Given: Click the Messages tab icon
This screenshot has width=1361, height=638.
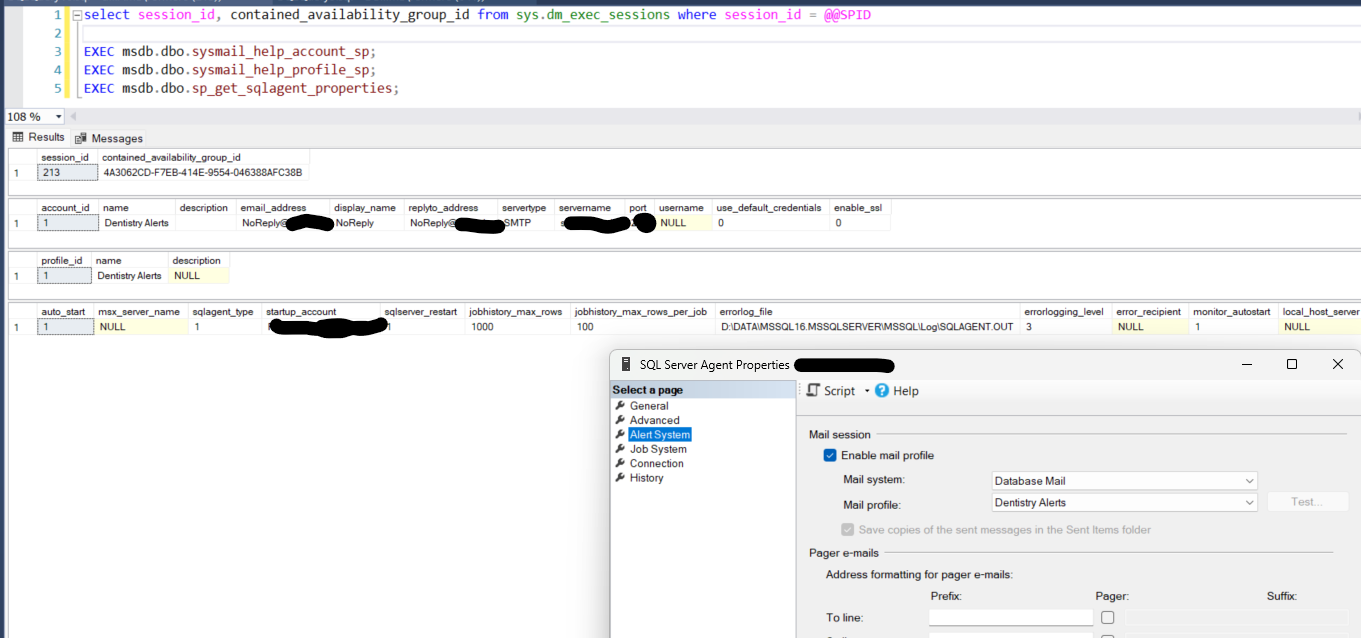Looking at the screenshot, I should coord(81,138).
